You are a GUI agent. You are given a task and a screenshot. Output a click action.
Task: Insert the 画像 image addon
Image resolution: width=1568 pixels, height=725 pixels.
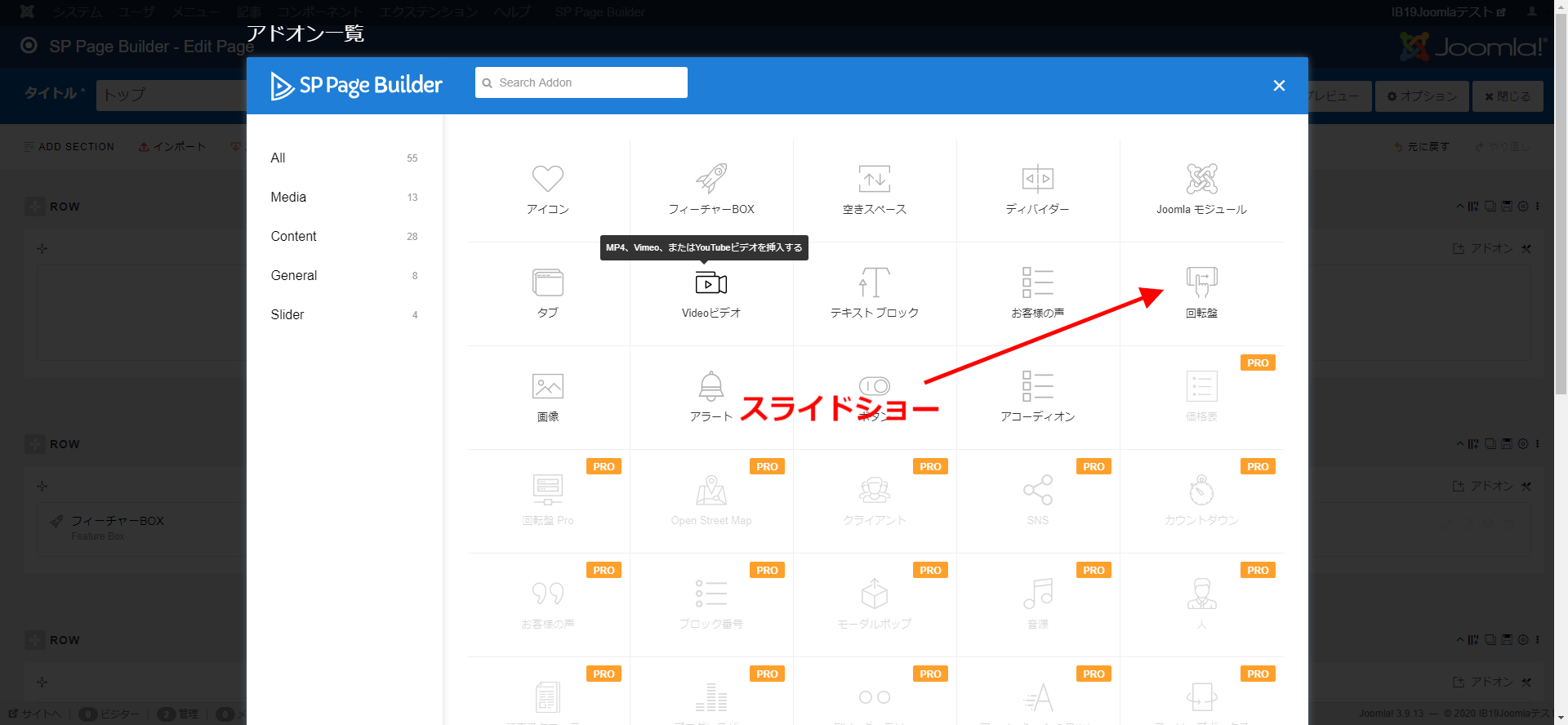click(548, 396)
